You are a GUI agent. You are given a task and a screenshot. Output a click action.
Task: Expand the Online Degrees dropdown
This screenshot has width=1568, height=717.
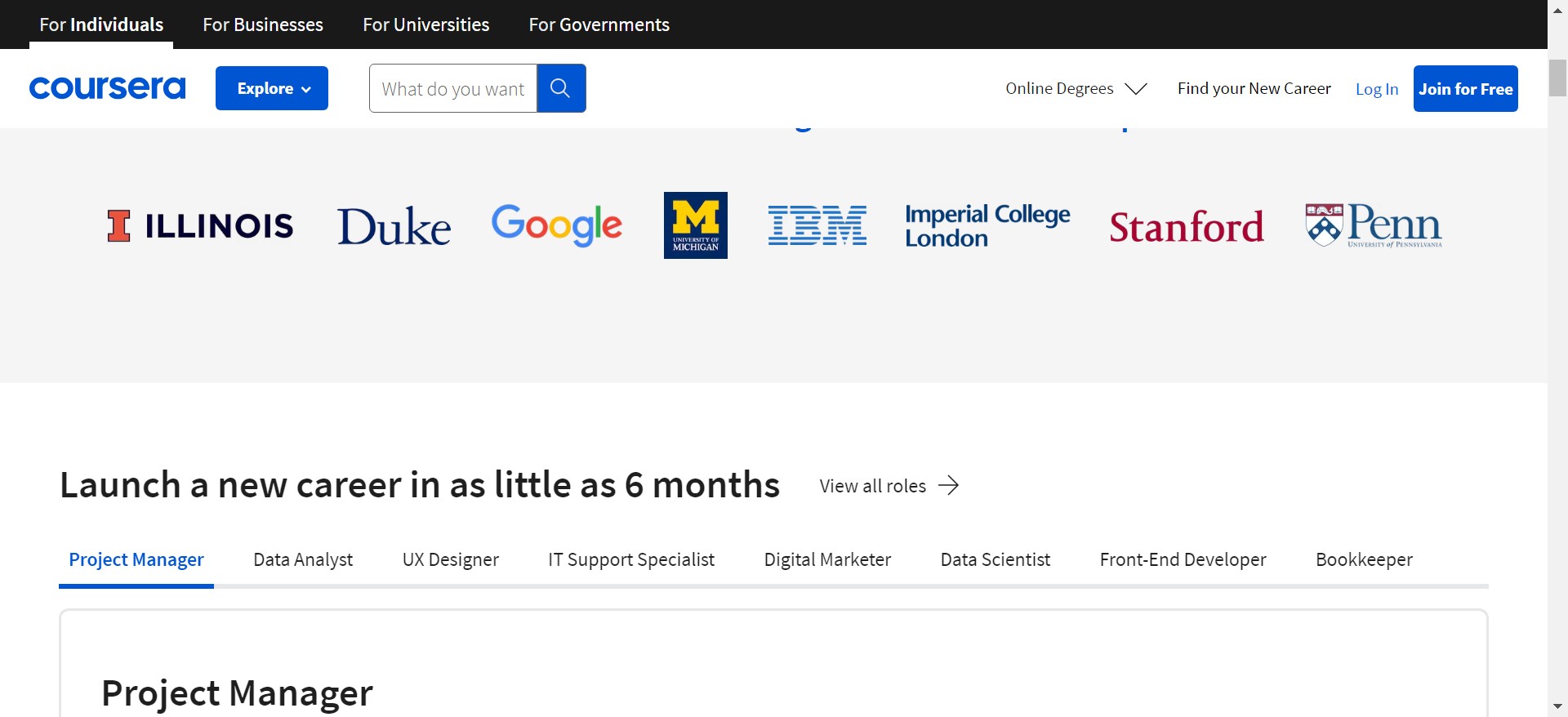(x=1076, y=88)
